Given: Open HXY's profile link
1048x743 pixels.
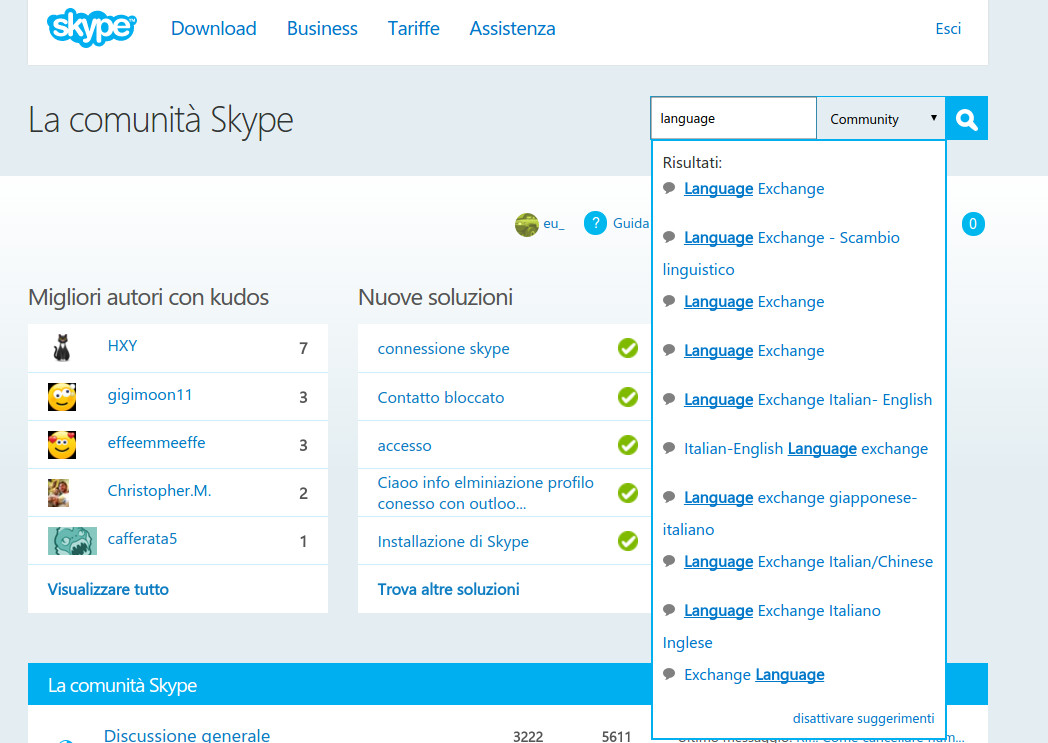Looking at the screenshot, I should click(x=122, y=345).
